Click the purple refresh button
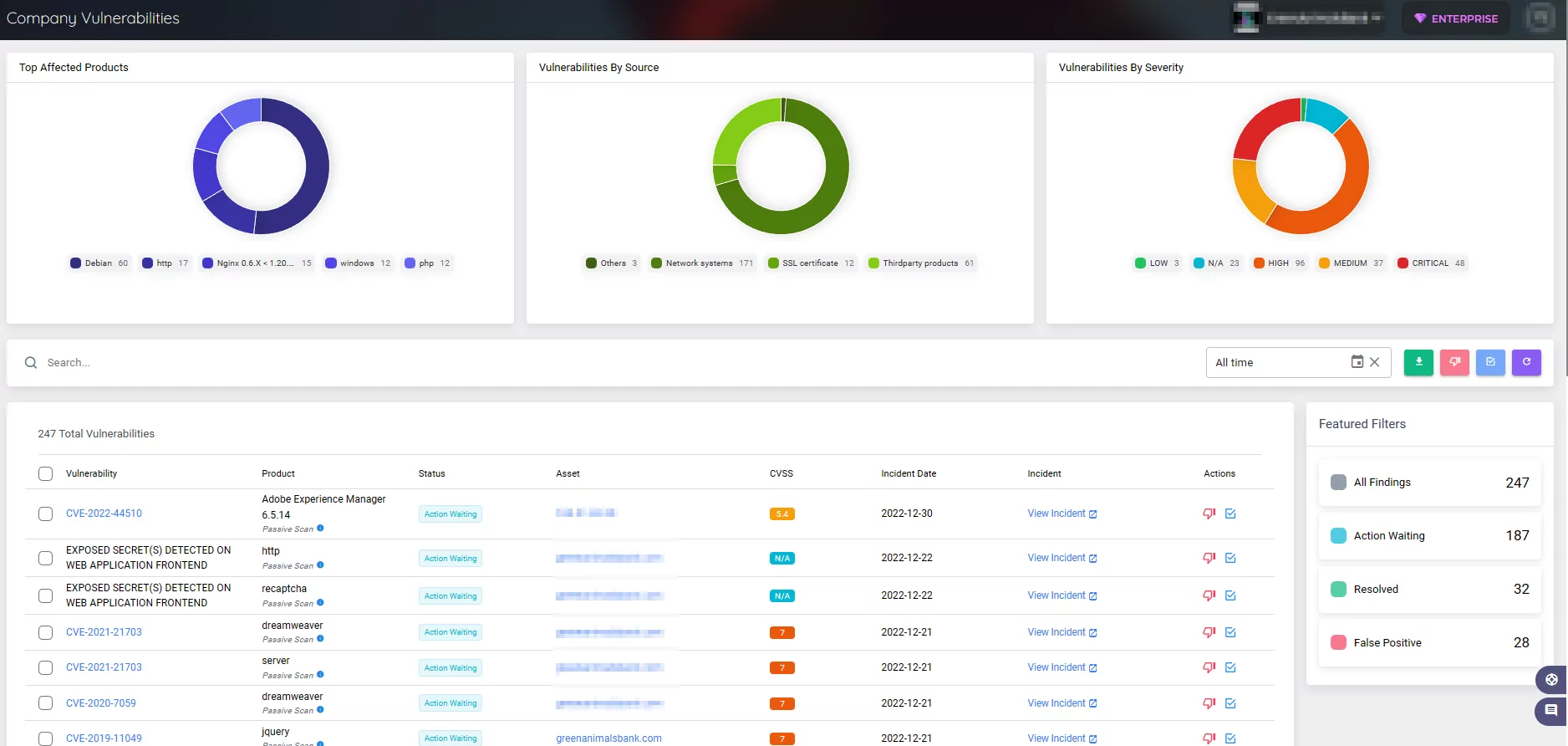 tap(1526, 362)
